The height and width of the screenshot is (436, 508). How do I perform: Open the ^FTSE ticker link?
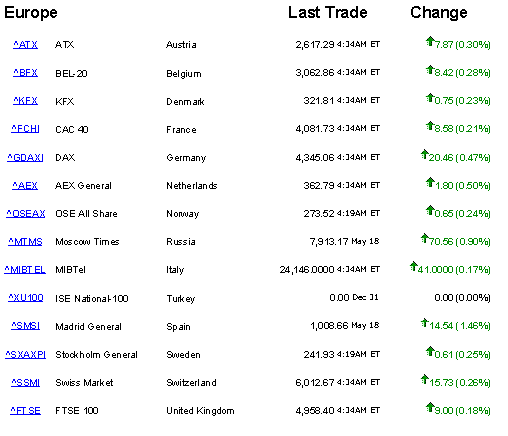click(x=25, y=411)
